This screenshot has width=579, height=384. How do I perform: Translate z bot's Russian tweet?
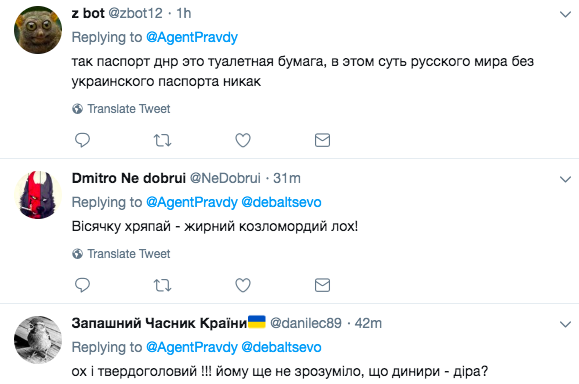pos(121,109)
